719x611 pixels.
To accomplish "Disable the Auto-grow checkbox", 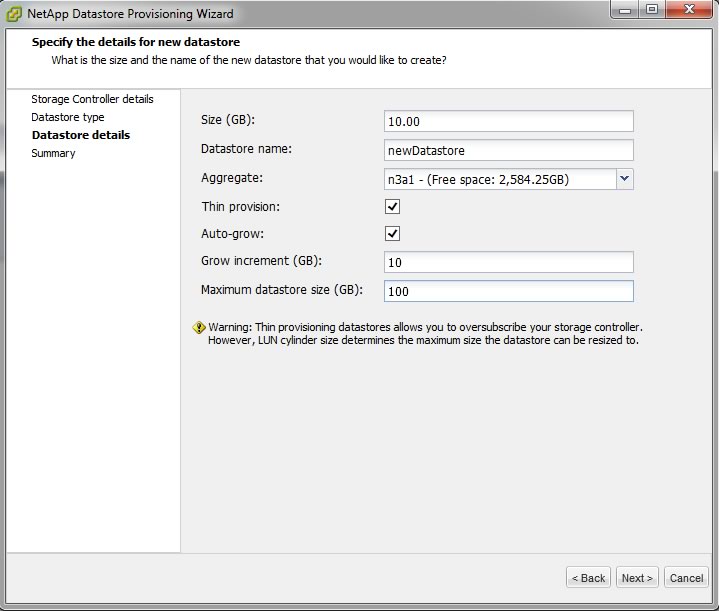I will (393, 234).
